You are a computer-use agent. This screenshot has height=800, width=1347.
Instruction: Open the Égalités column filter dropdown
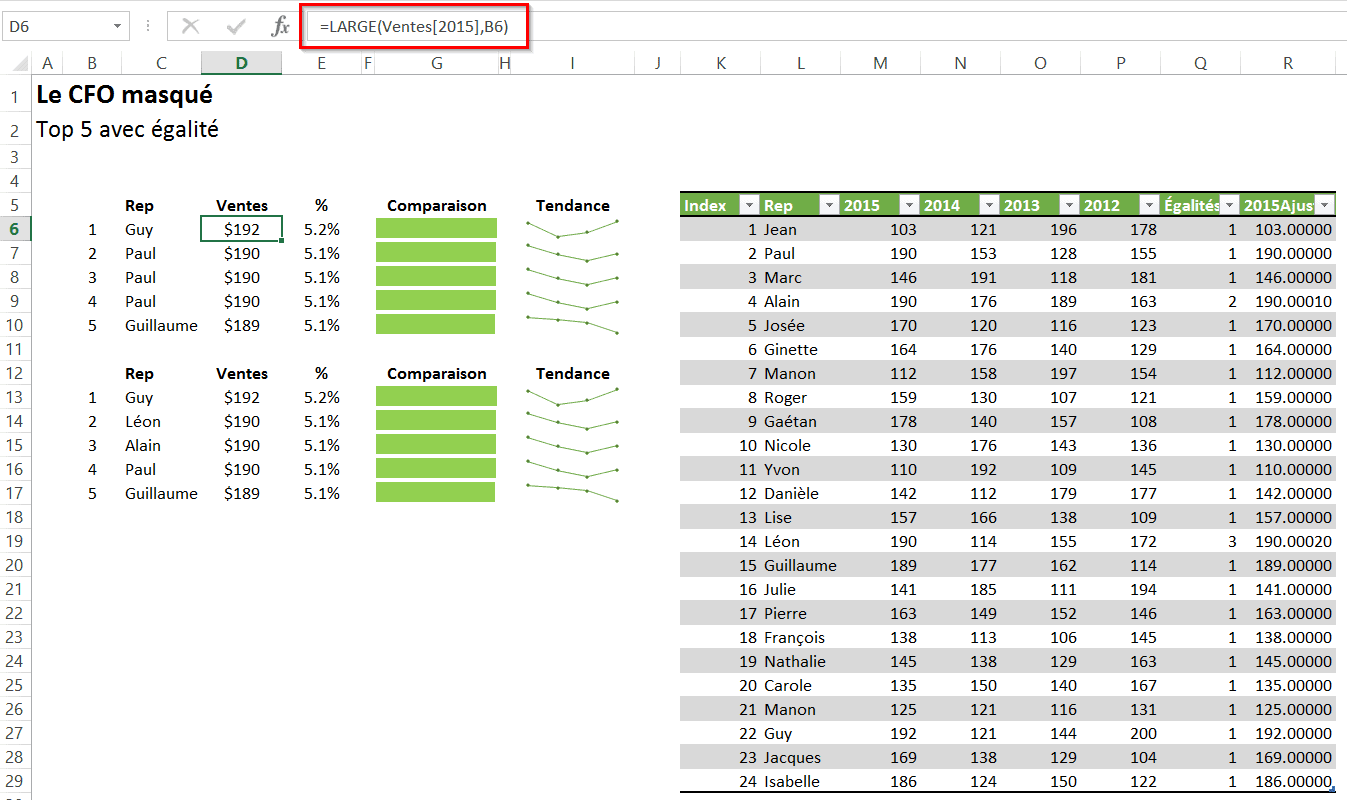tap(1229, 206)
